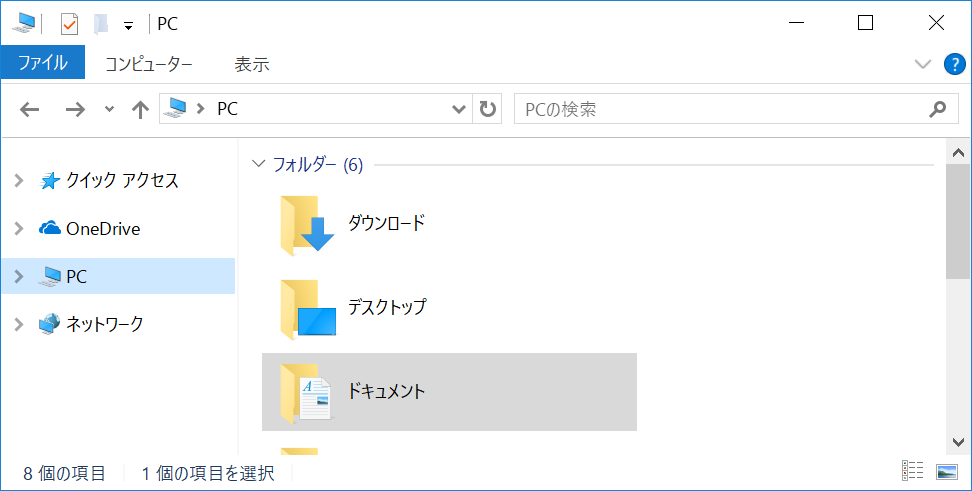Refresh the current PC view
This screenshot has height=491, width=972.
coord(488,109)
